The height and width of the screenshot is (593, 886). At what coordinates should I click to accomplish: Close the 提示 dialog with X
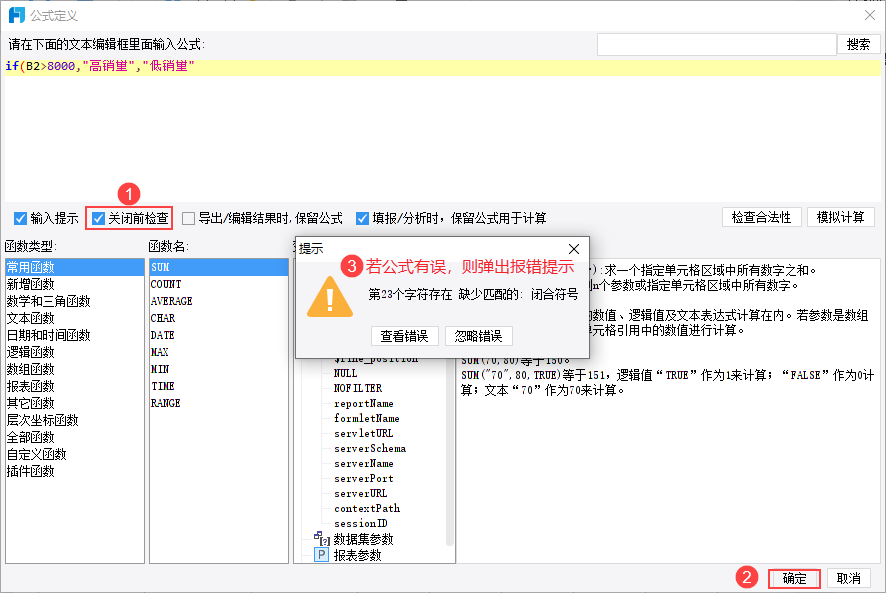click(574, 249)
